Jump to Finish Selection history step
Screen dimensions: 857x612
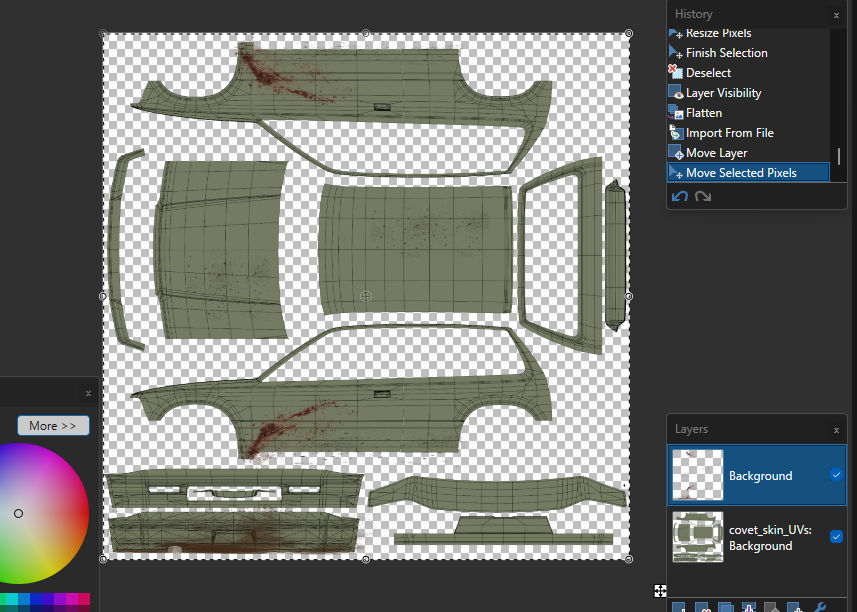[x=748, y=53]
